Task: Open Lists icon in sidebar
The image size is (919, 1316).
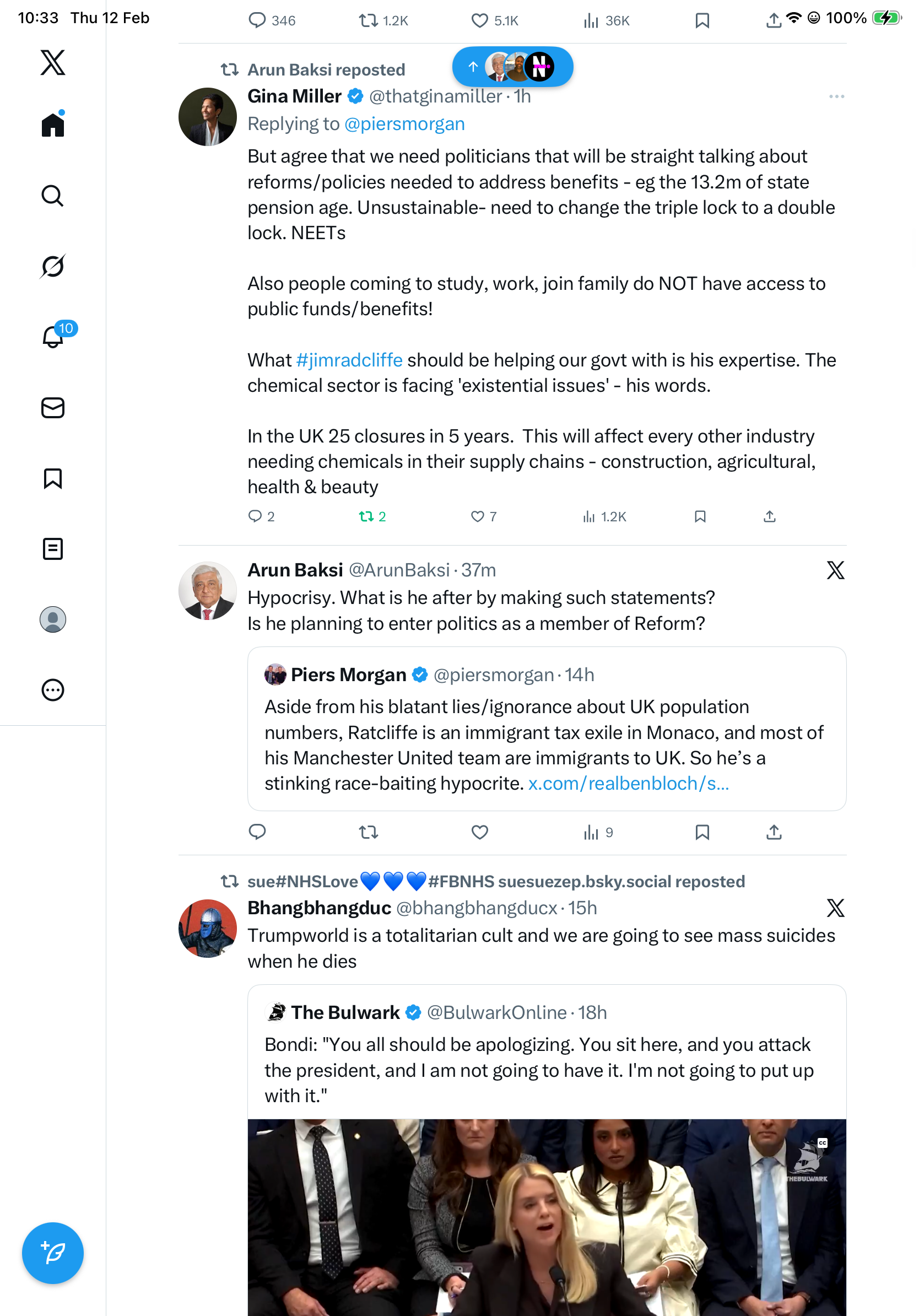Action: 52,549
